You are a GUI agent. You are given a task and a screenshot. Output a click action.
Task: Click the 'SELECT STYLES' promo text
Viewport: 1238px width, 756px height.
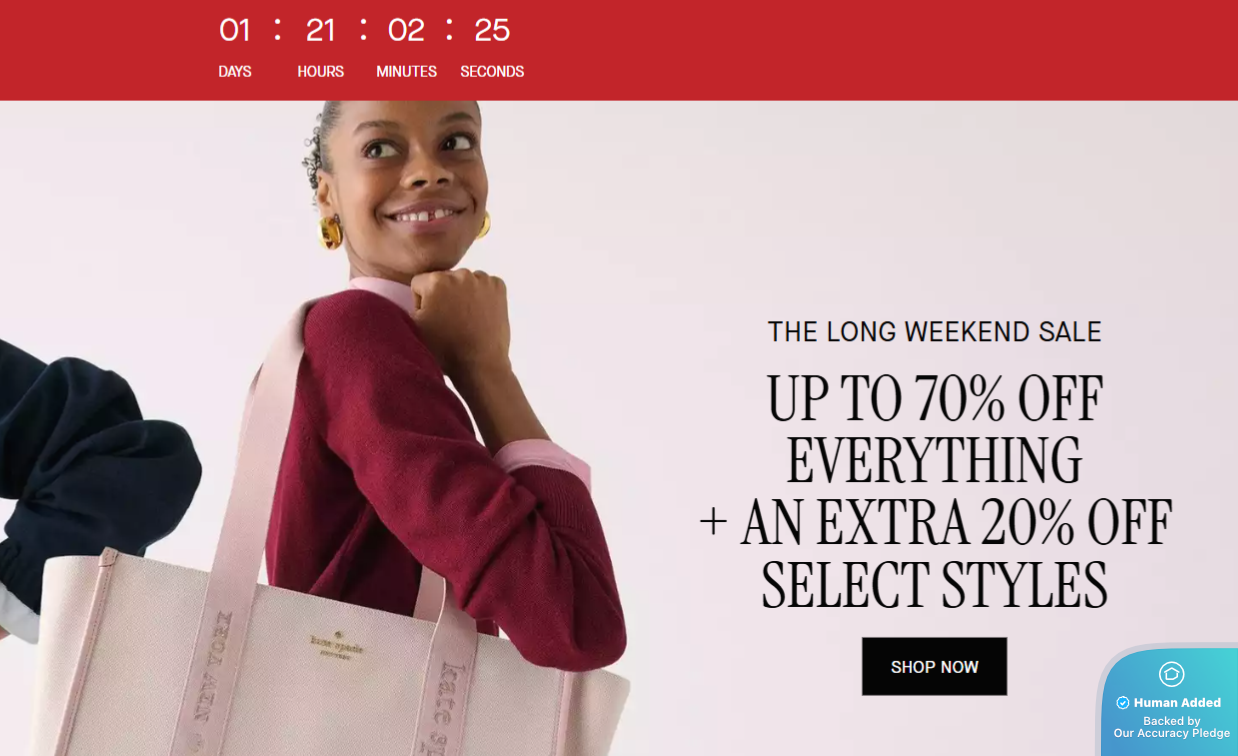[x=934, y=585]
